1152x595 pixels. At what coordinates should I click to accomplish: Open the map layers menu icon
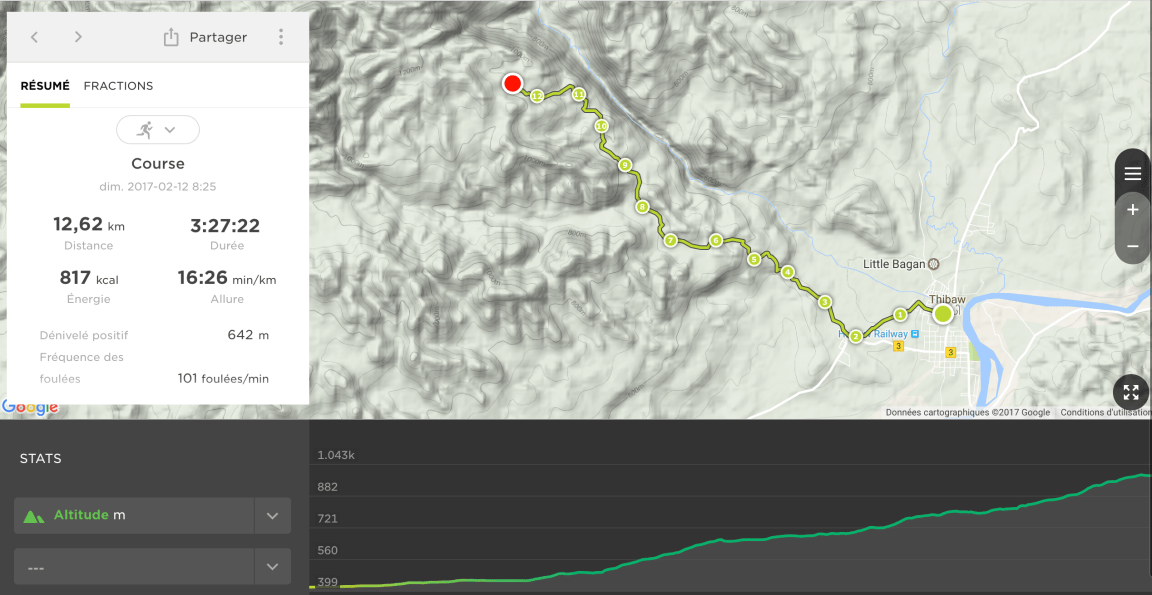pyautogui.click(x=1132, y=174)
